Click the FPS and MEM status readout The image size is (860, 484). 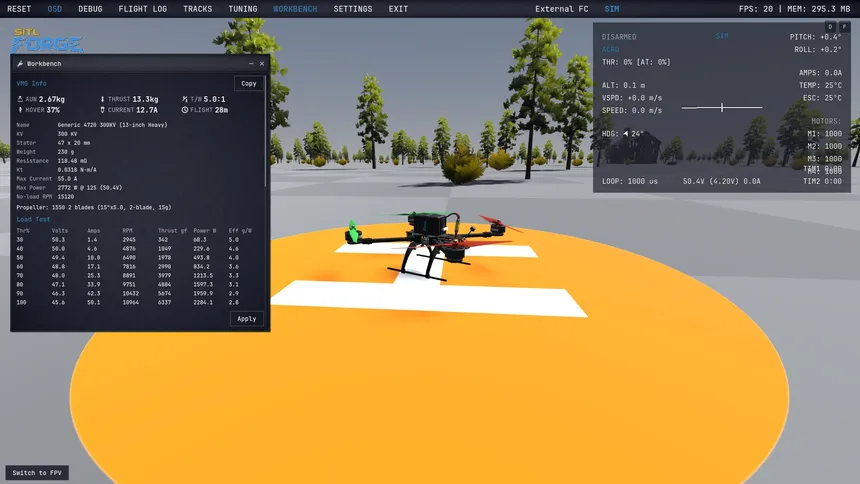pos(794,9)
